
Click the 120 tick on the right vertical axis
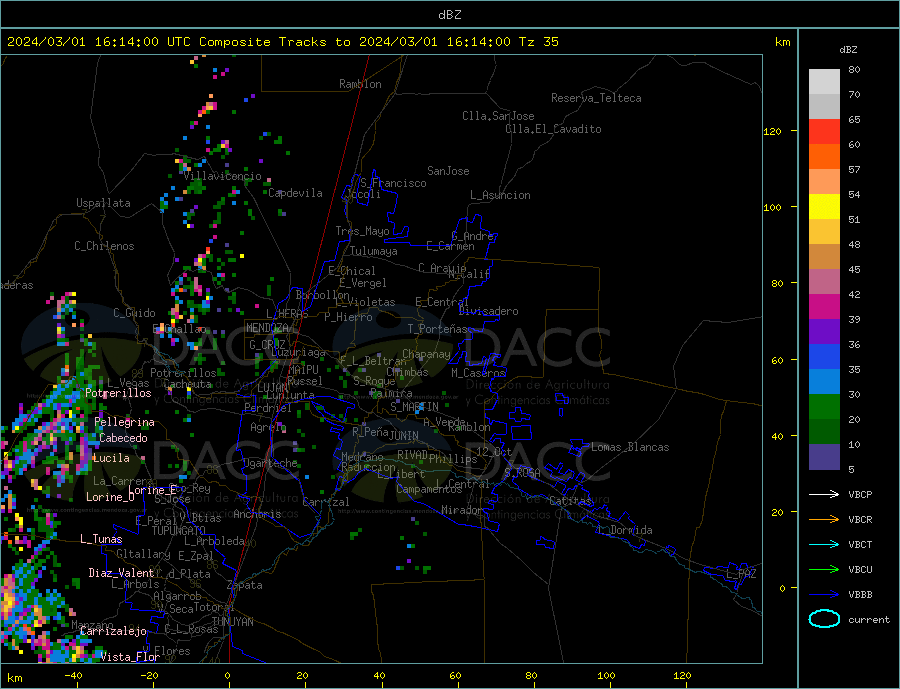click(772, 131)
